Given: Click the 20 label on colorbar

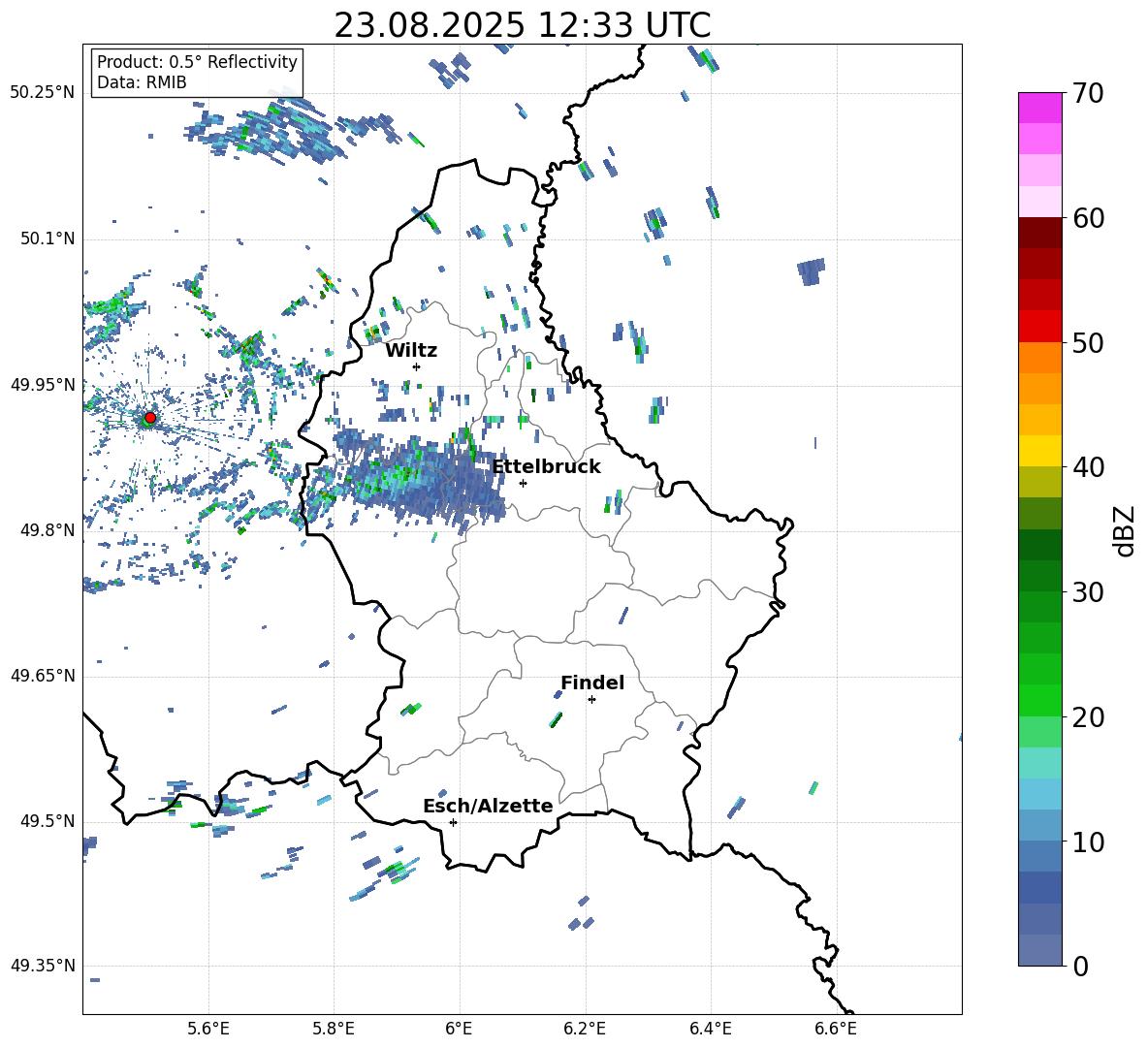Looking at the screenshot, I should (1088, 717).
